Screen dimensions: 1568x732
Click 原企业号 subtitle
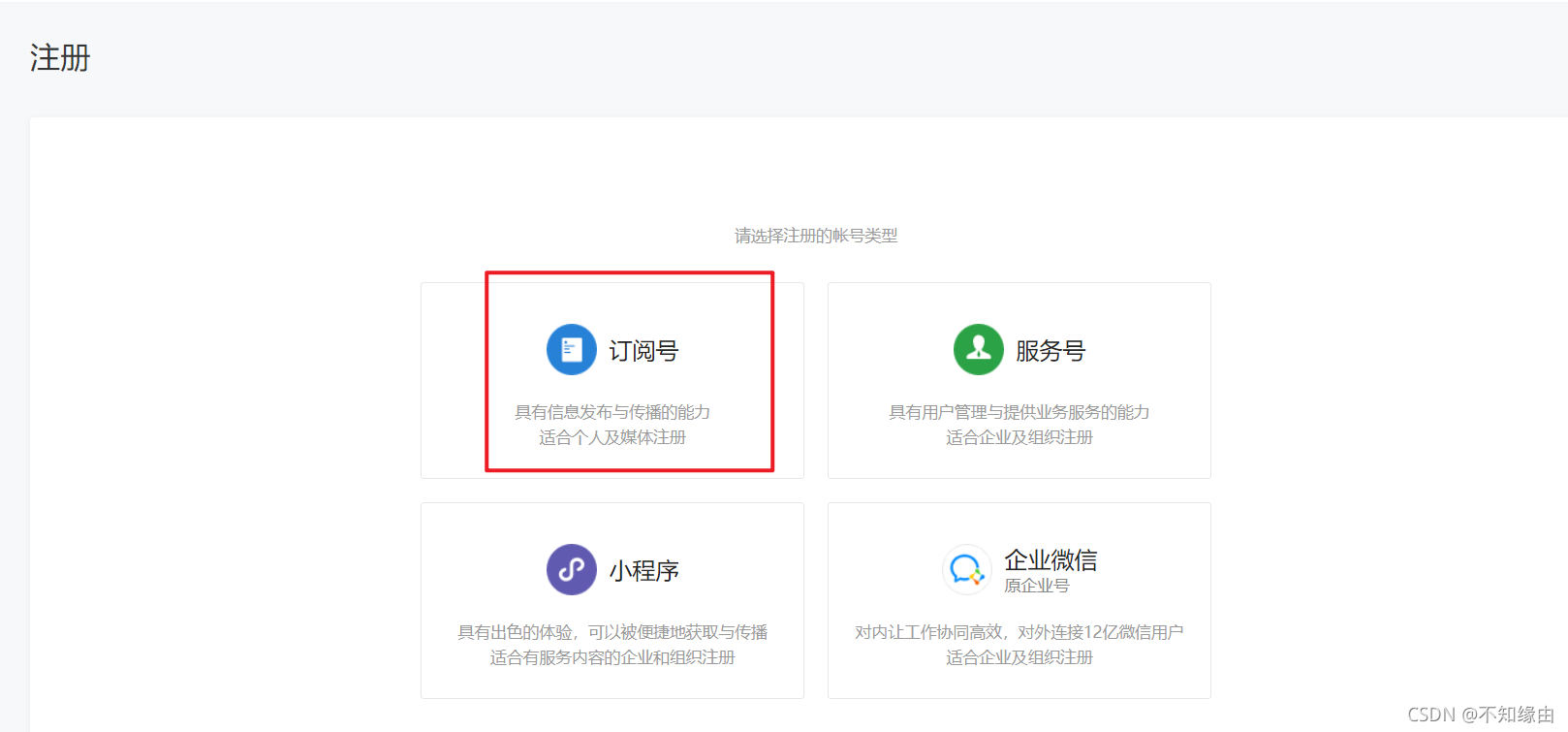(x=1037, y=586)
